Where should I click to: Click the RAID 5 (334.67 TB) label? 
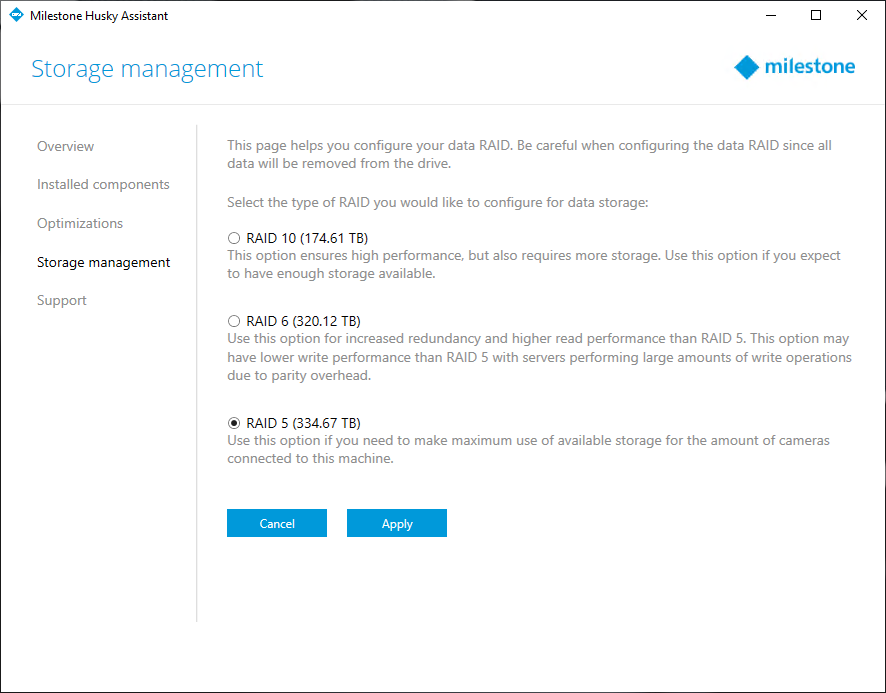pyautogui.click(x=303, y=423)
